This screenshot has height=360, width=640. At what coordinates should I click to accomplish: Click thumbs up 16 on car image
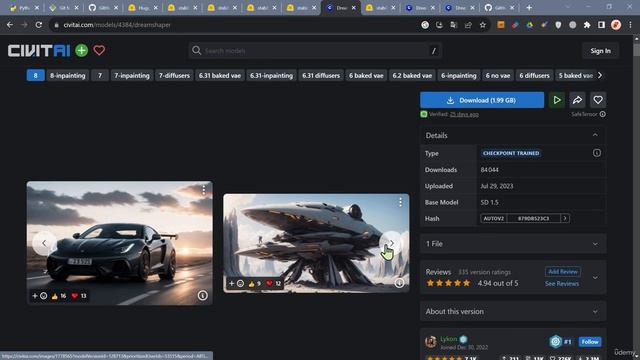coord(59,296)
